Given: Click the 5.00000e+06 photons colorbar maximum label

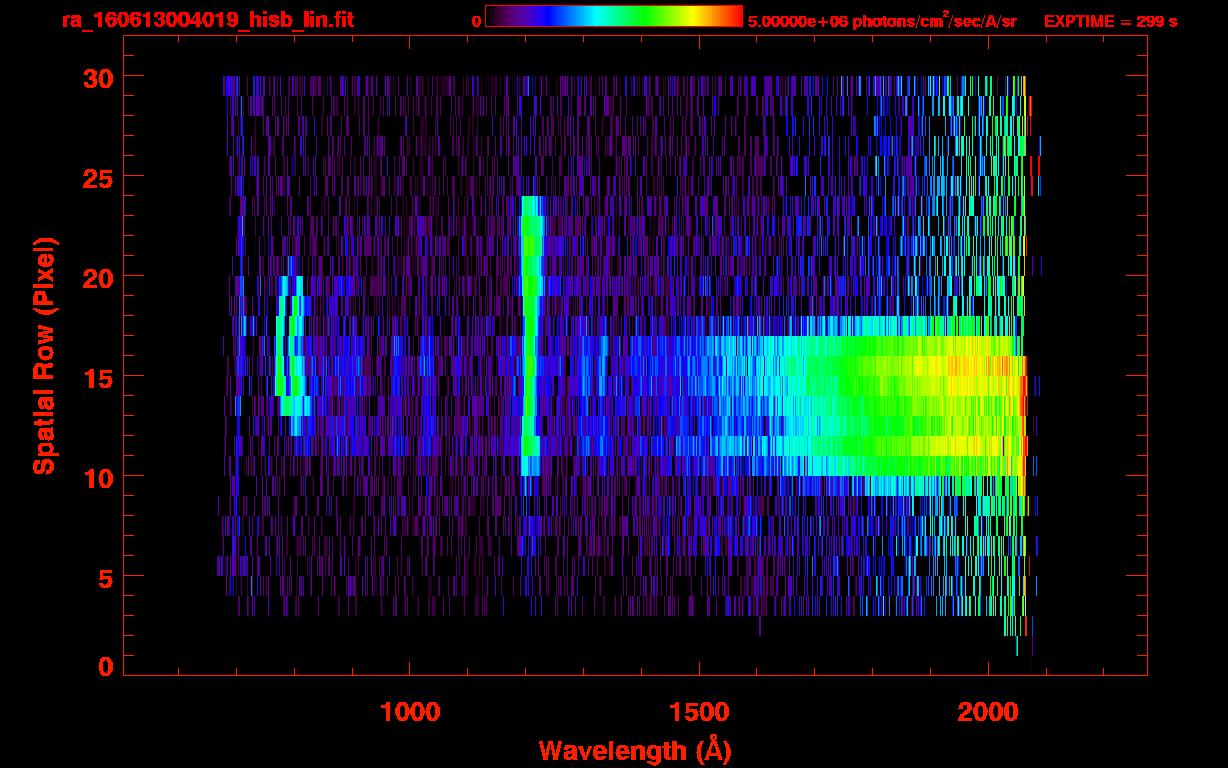Looking at the screenshot, I should click(x=882, y=21).
